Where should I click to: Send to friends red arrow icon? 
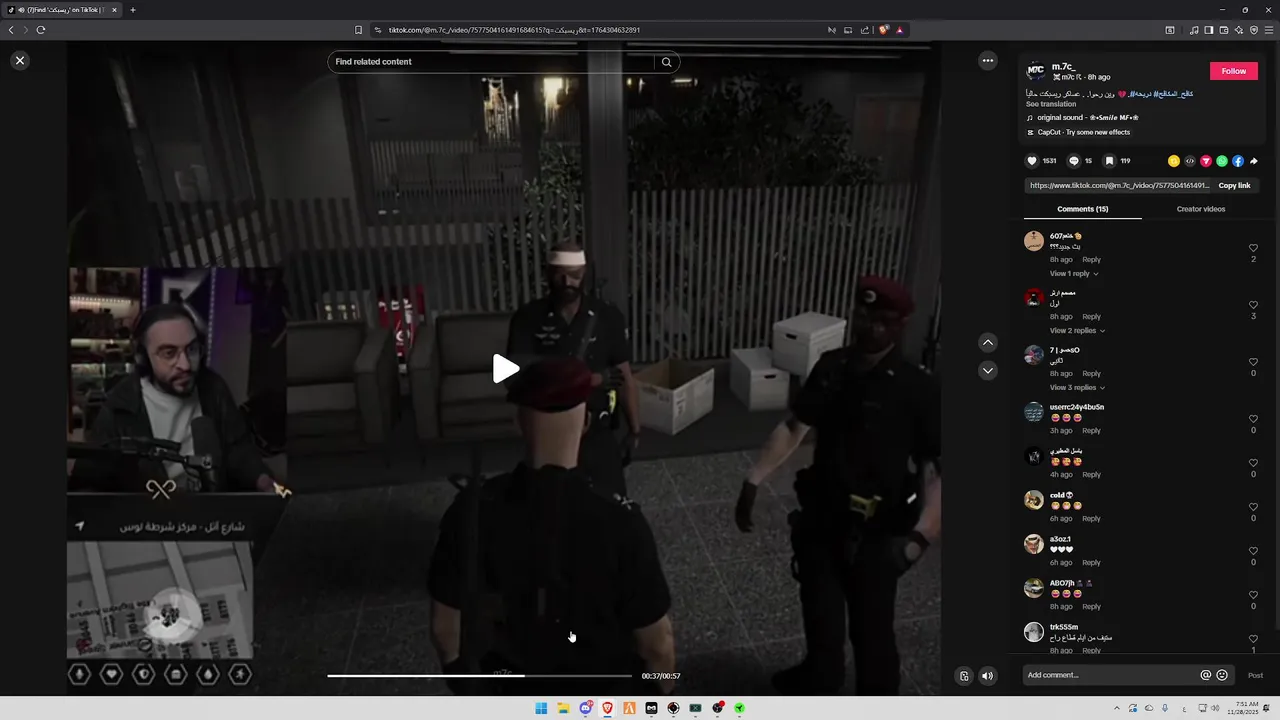[x=1206, y=161]
